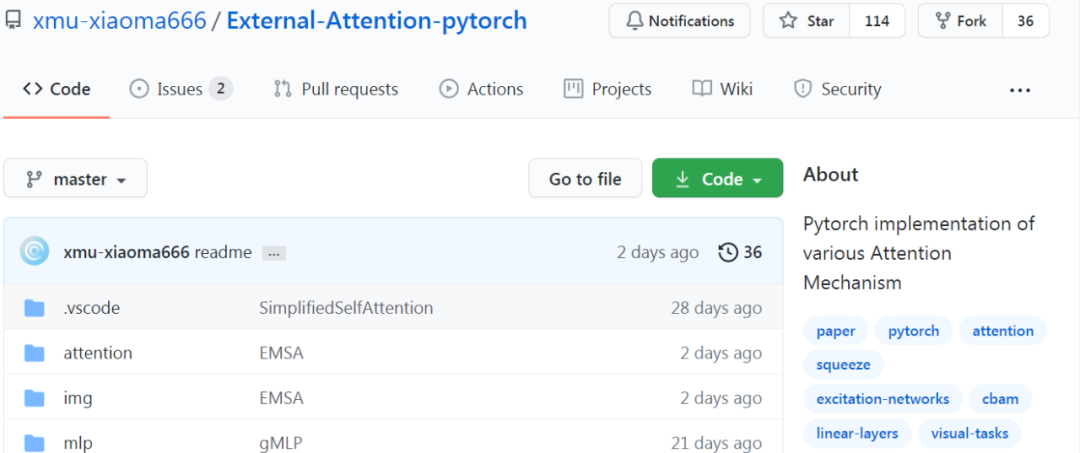Select the pytorch topic tag
The image size is (1080, 453).
[913, 330]
